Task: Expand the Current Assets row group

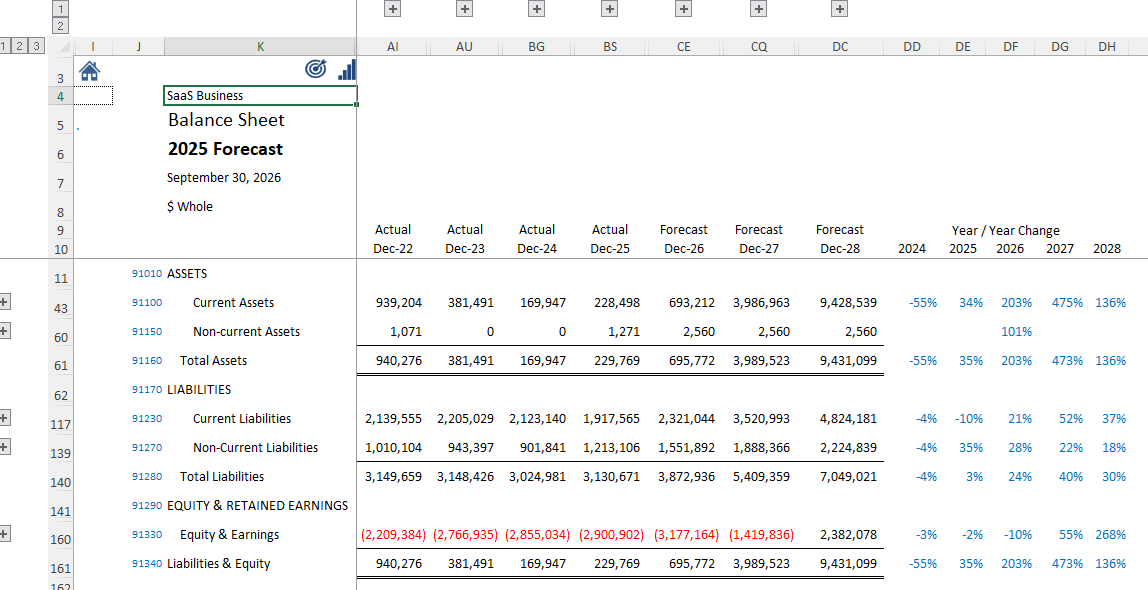Action: click(x=4, y=302)
